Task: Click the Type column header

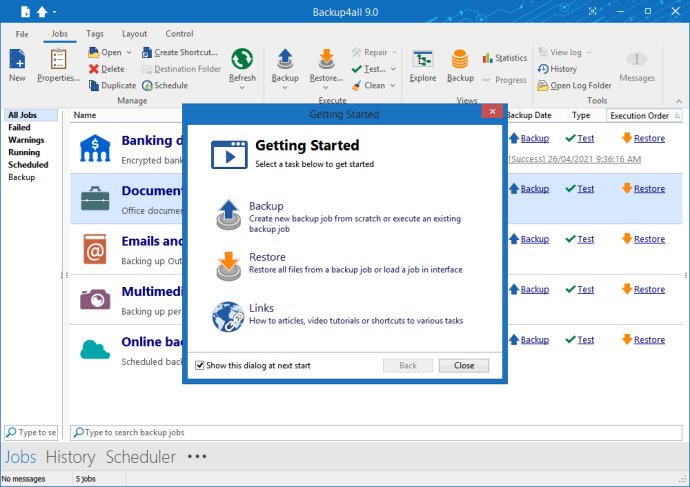Action: [x=581, y=115]
